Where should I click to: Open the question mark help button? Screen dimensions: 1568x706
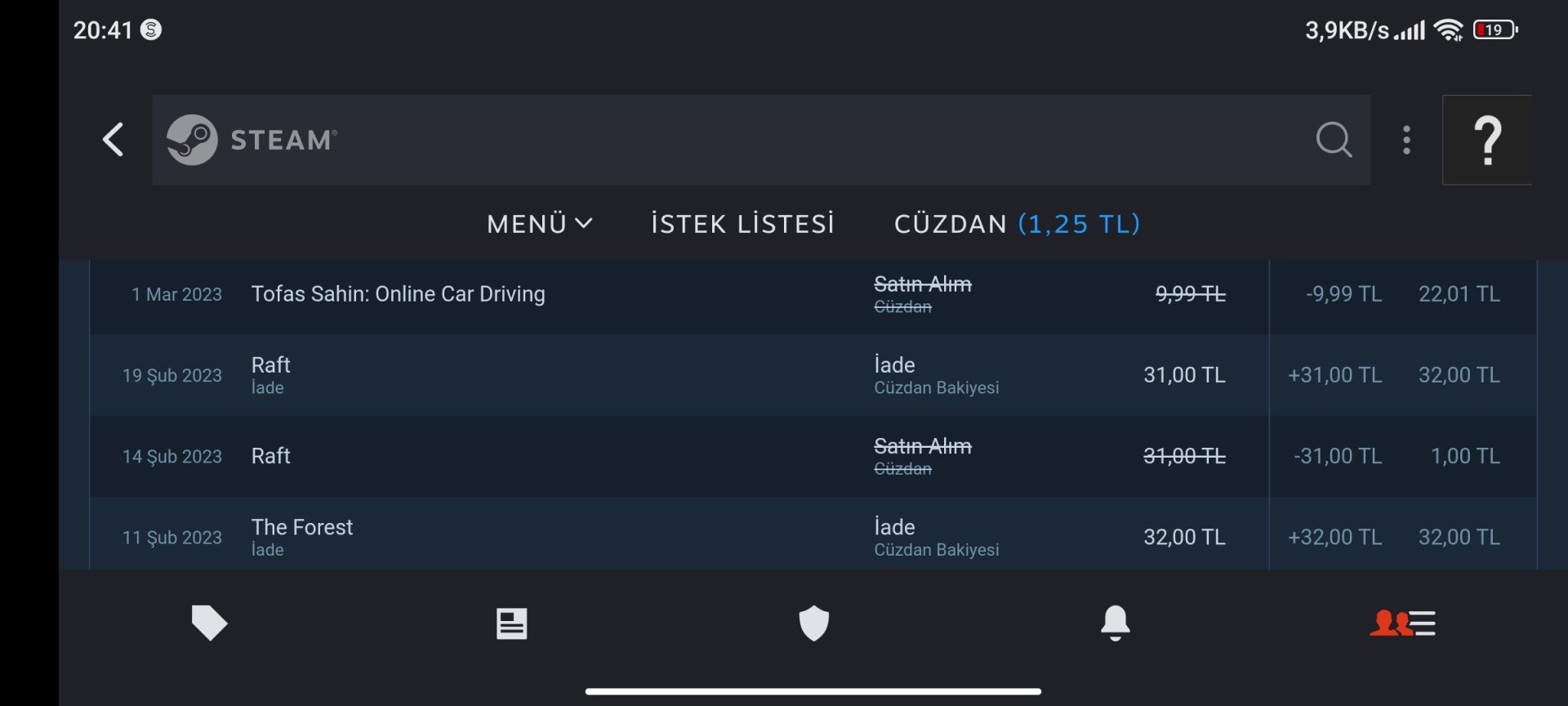click(x=1487, y=140)
